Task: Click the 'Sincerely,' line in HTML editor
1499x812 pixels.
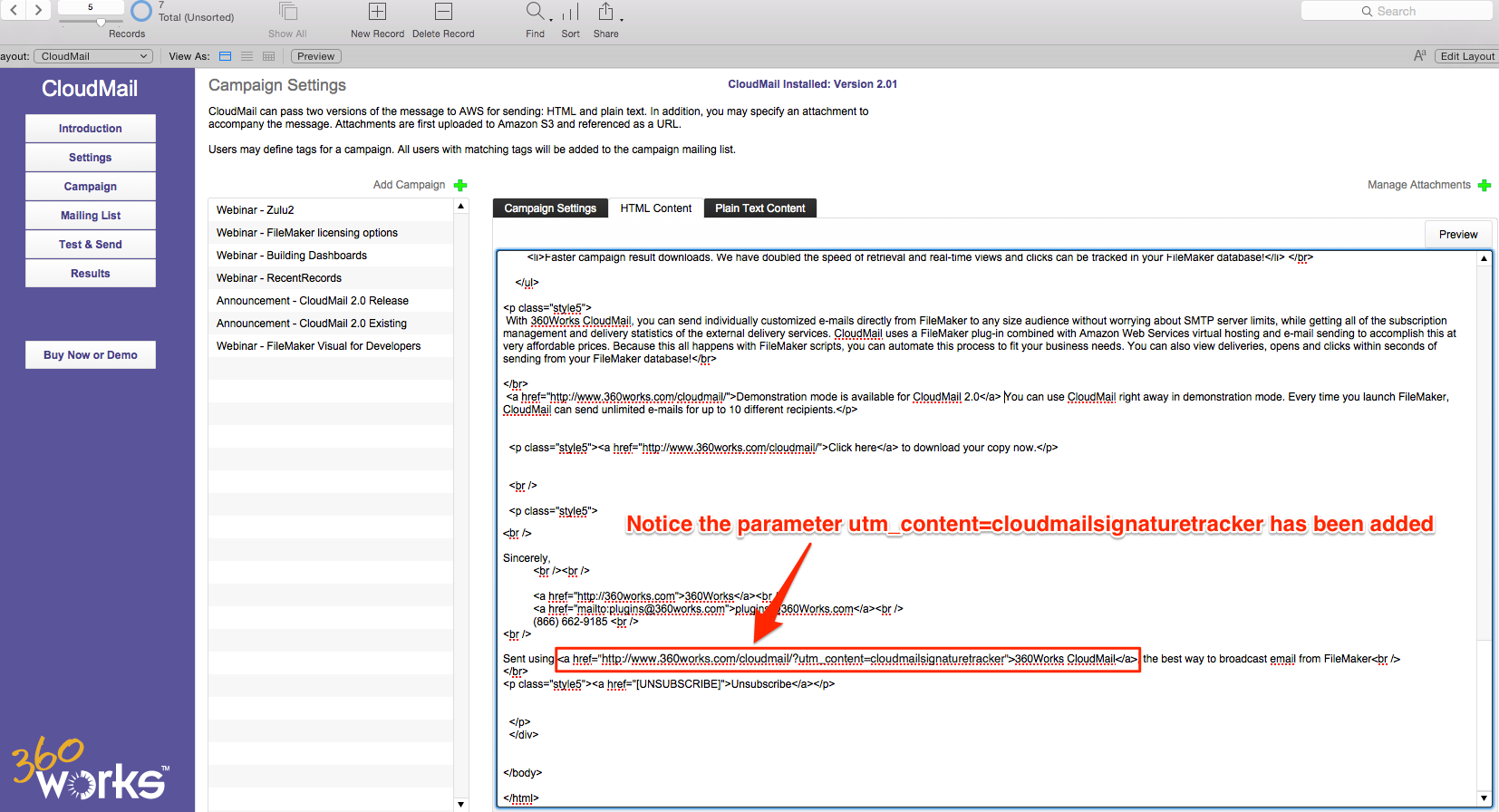Action: point(527,558)
